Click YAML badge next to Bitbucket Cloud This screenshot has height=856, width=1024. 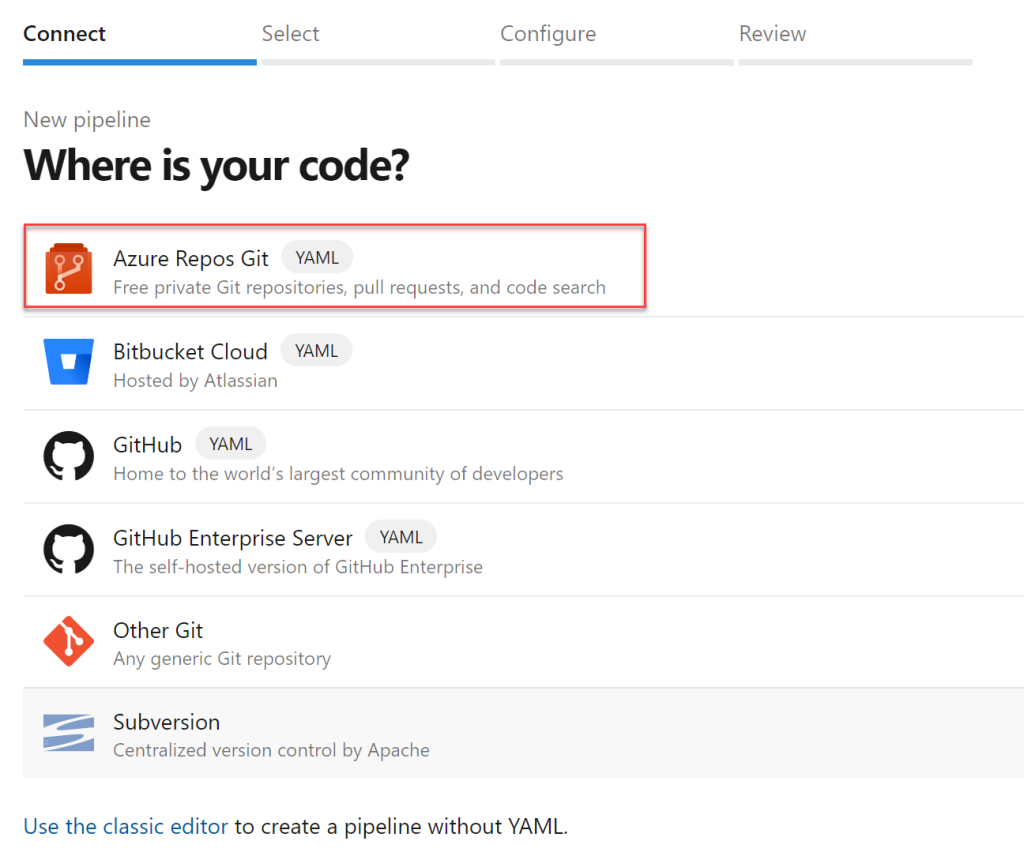pyautogui.click(x=316, y=351)
